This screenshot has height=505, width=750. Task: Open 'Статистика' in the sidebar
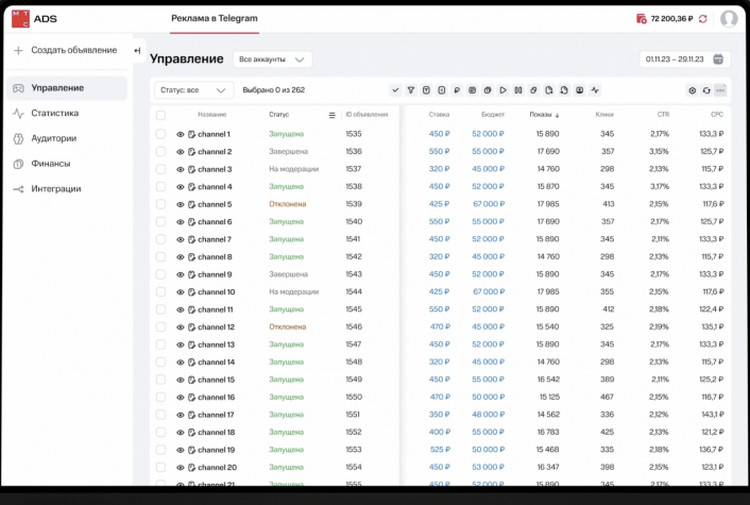(55, 113)
